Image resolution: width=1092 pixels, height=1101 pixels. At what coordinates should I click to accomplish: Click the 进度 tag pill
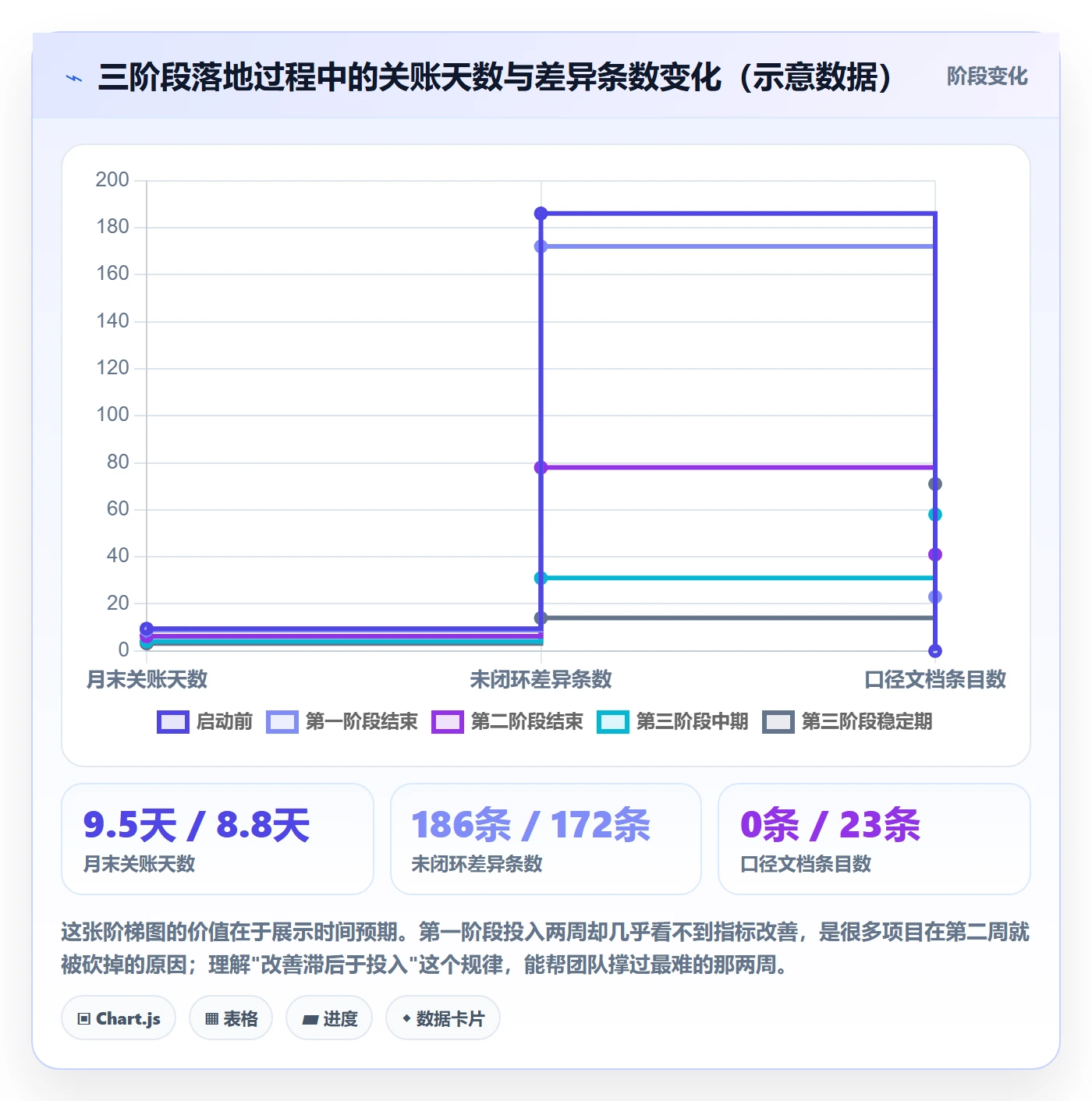coord(329,1018)
